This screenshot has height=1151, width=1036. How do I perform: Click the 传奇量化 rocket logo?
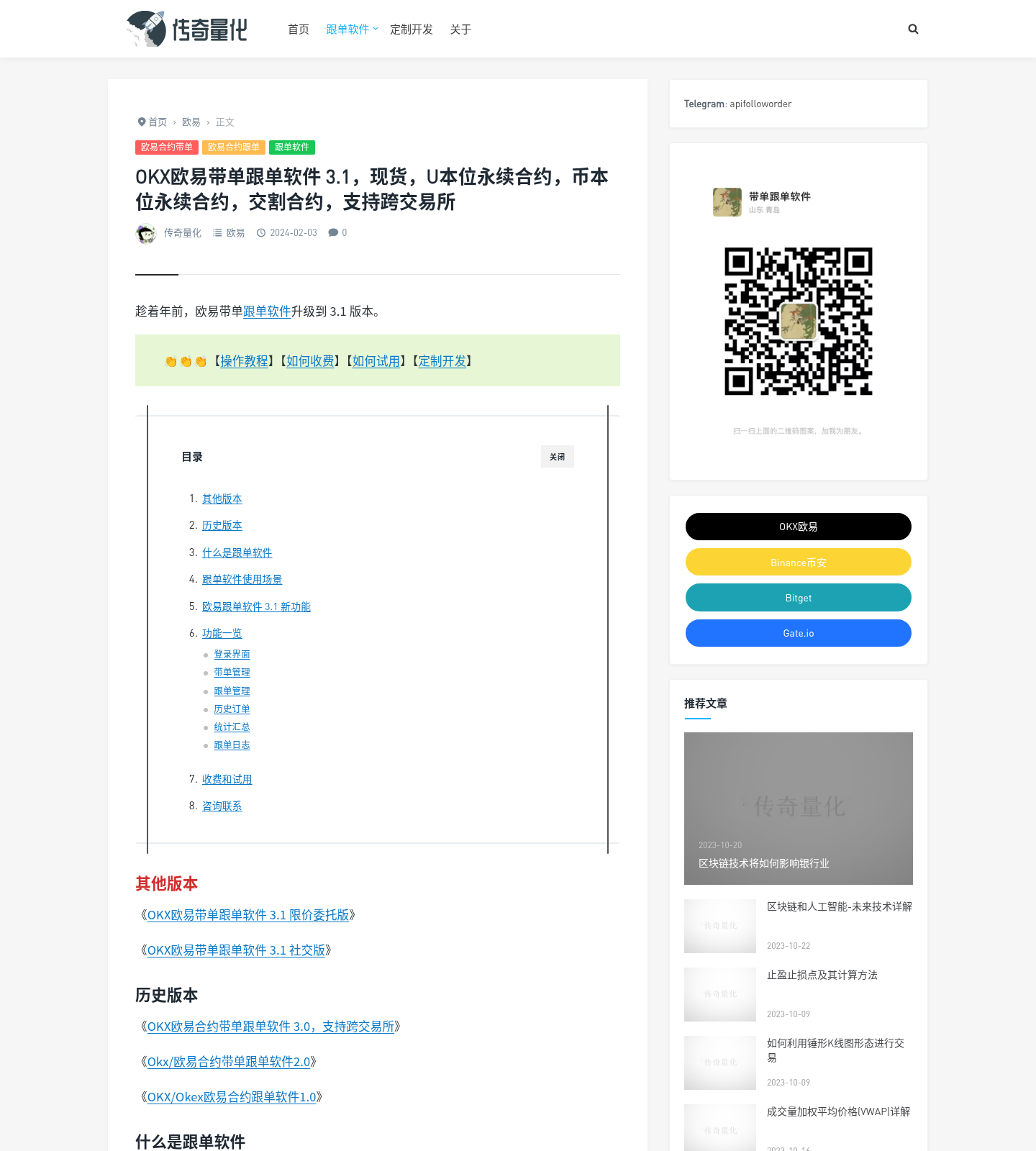pyautogui.click(x=187, y=29)
